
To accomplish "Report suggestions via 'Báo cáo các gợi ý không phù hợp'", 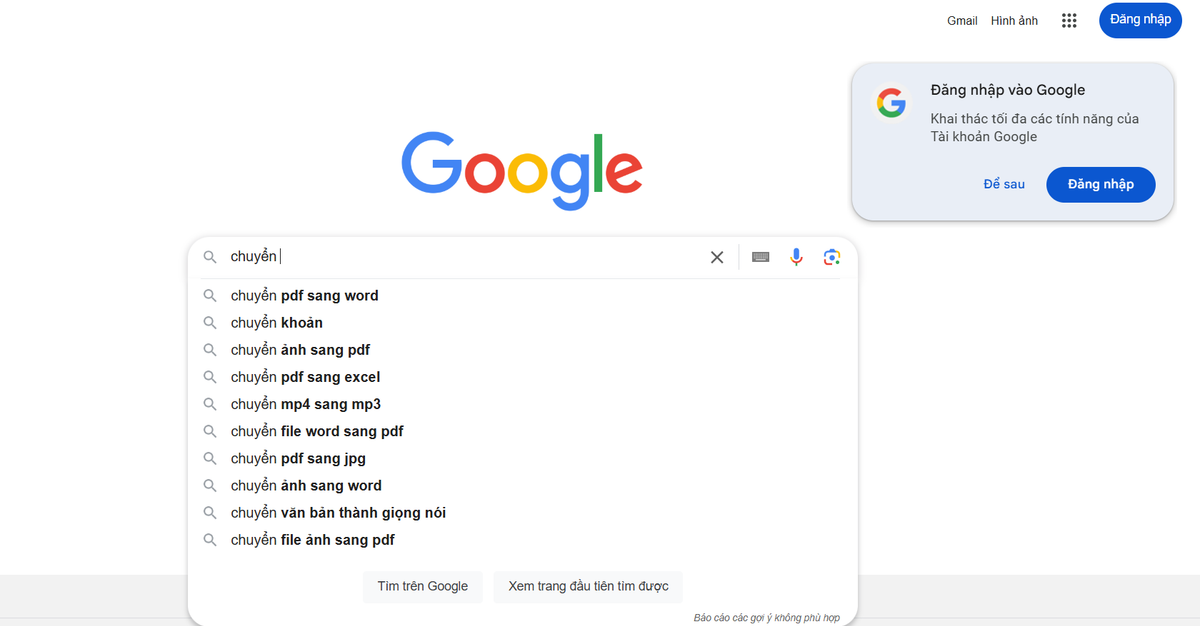I will click(766, 617).
